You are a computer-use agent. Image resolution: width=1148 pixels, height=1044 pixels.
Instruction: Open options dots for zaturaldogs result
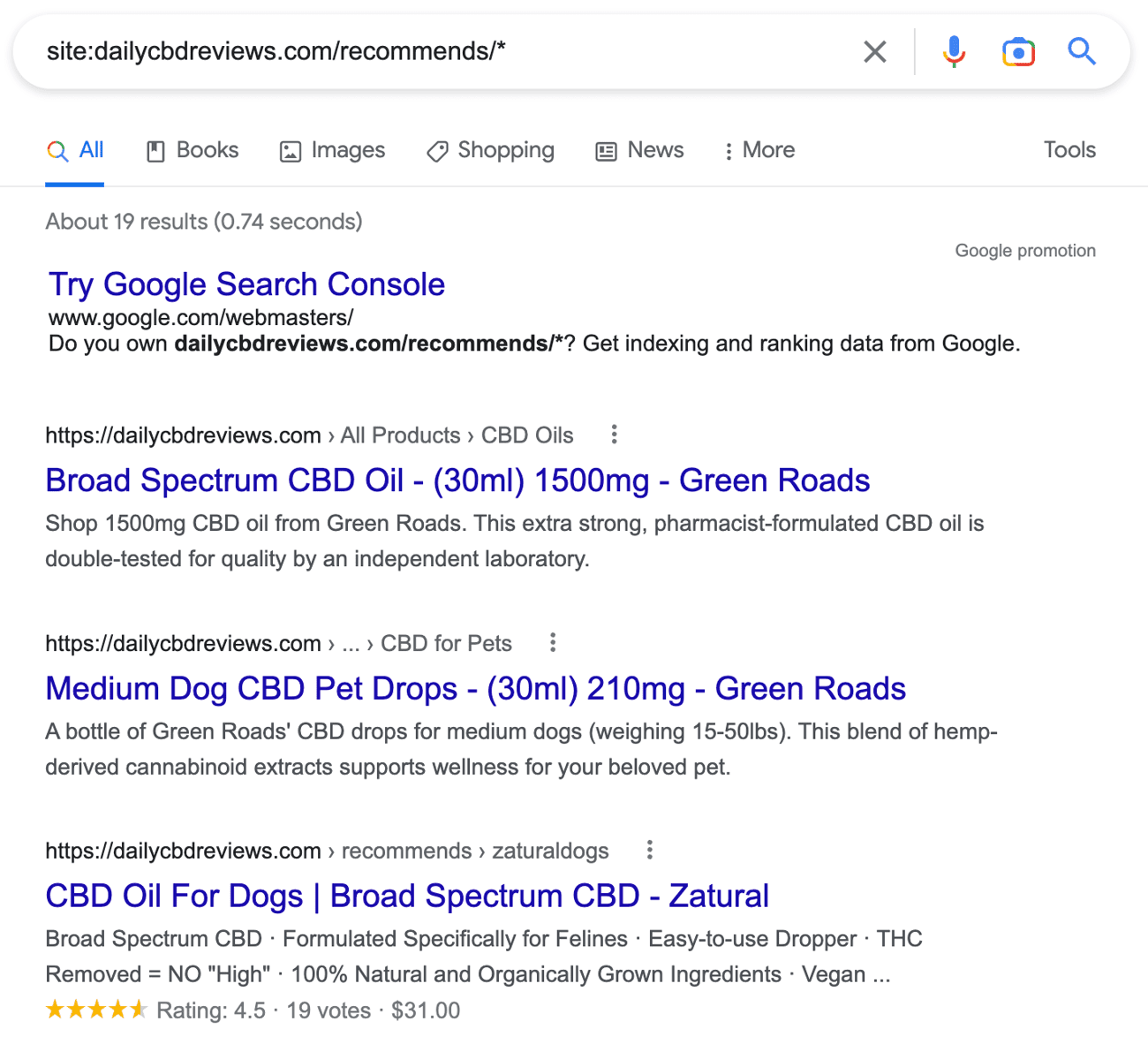(650, 851)
